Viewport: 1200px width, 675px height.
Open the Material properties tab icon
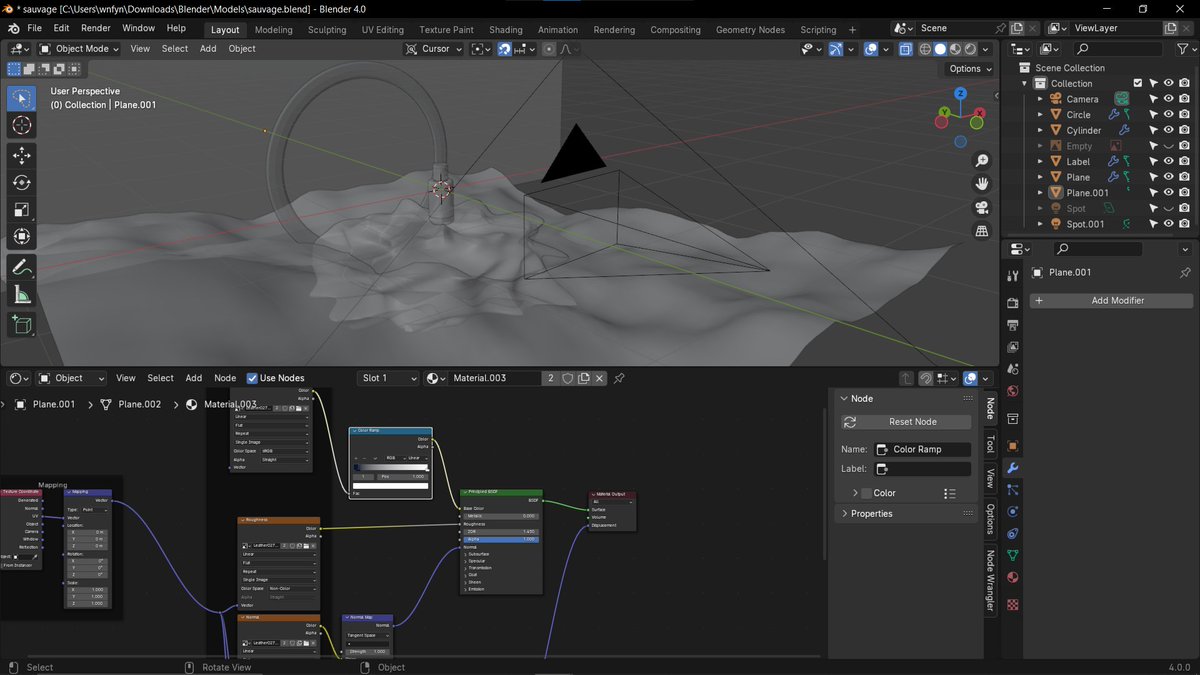click(1013, 577)
